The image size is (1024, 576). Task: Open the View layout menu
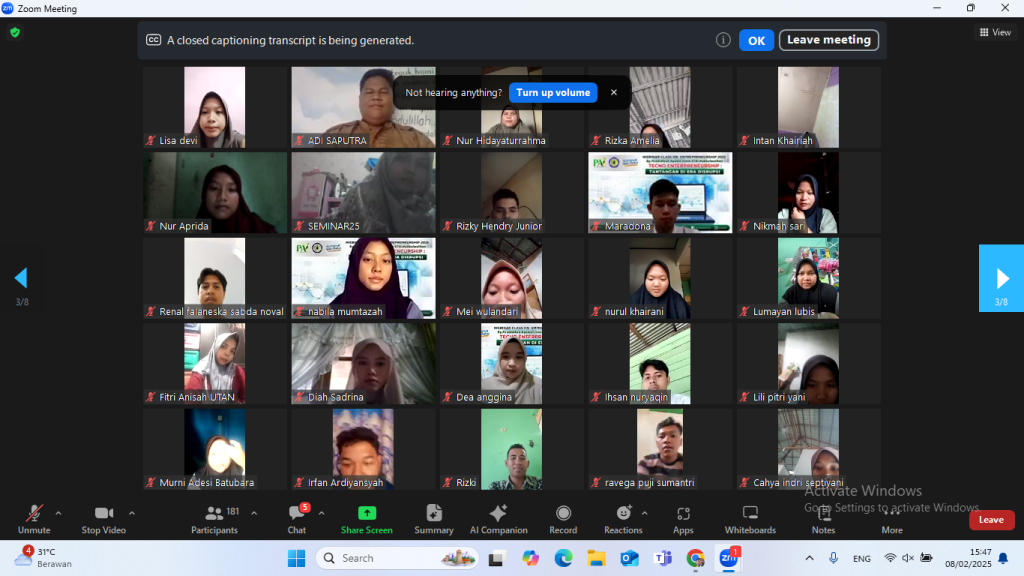(995, 32)
